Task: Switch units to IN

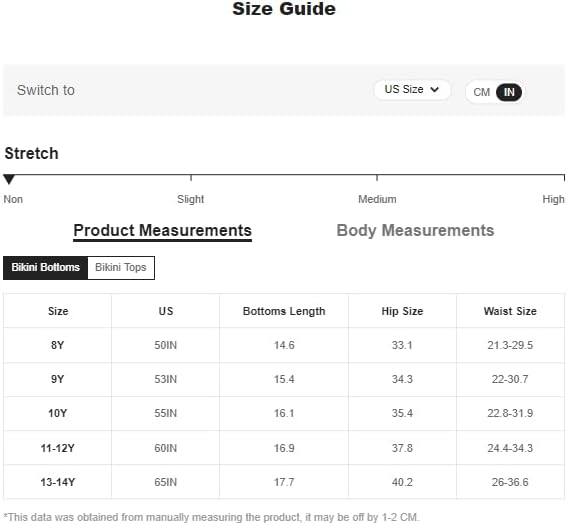Action: click(509, 92)
